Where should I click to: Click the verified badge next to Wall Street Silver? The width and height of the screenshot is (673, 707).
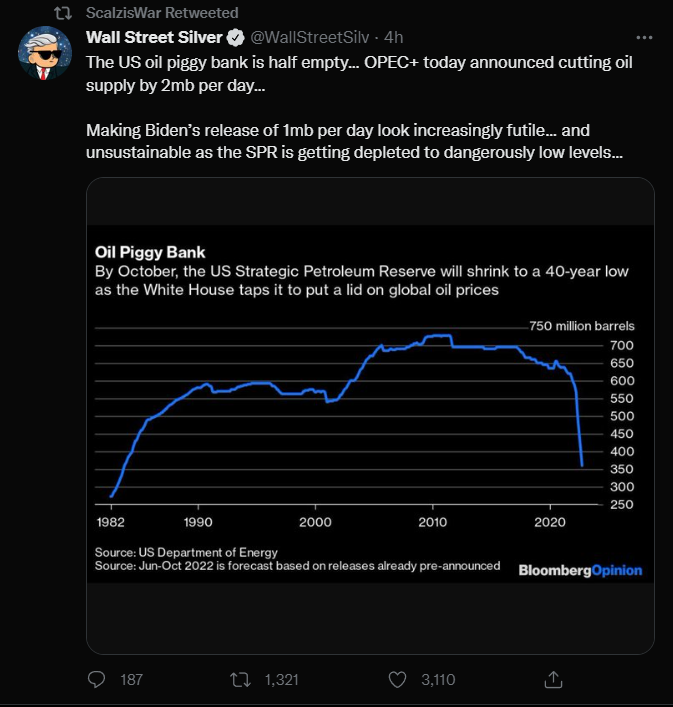(235, 37)
